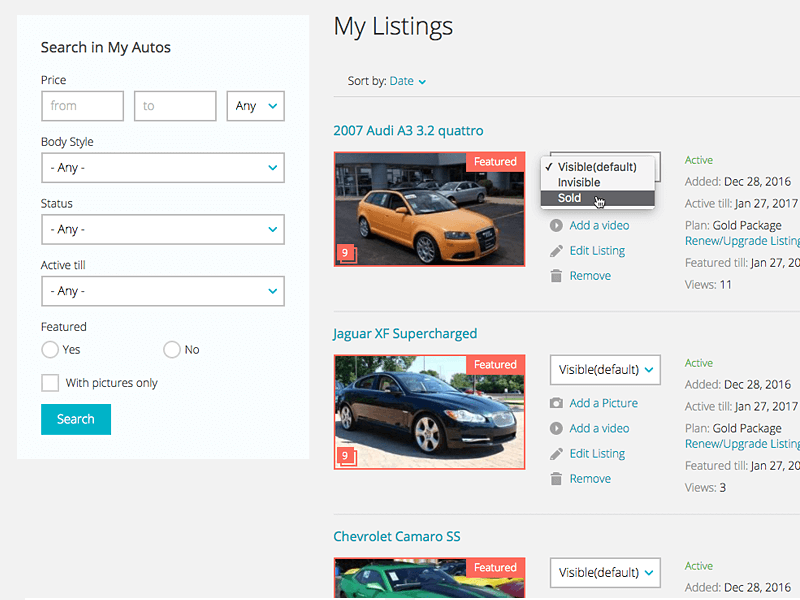
Task: Expand the Status filter dropdown
Action: pyautogui.click(x=163, y=230)
